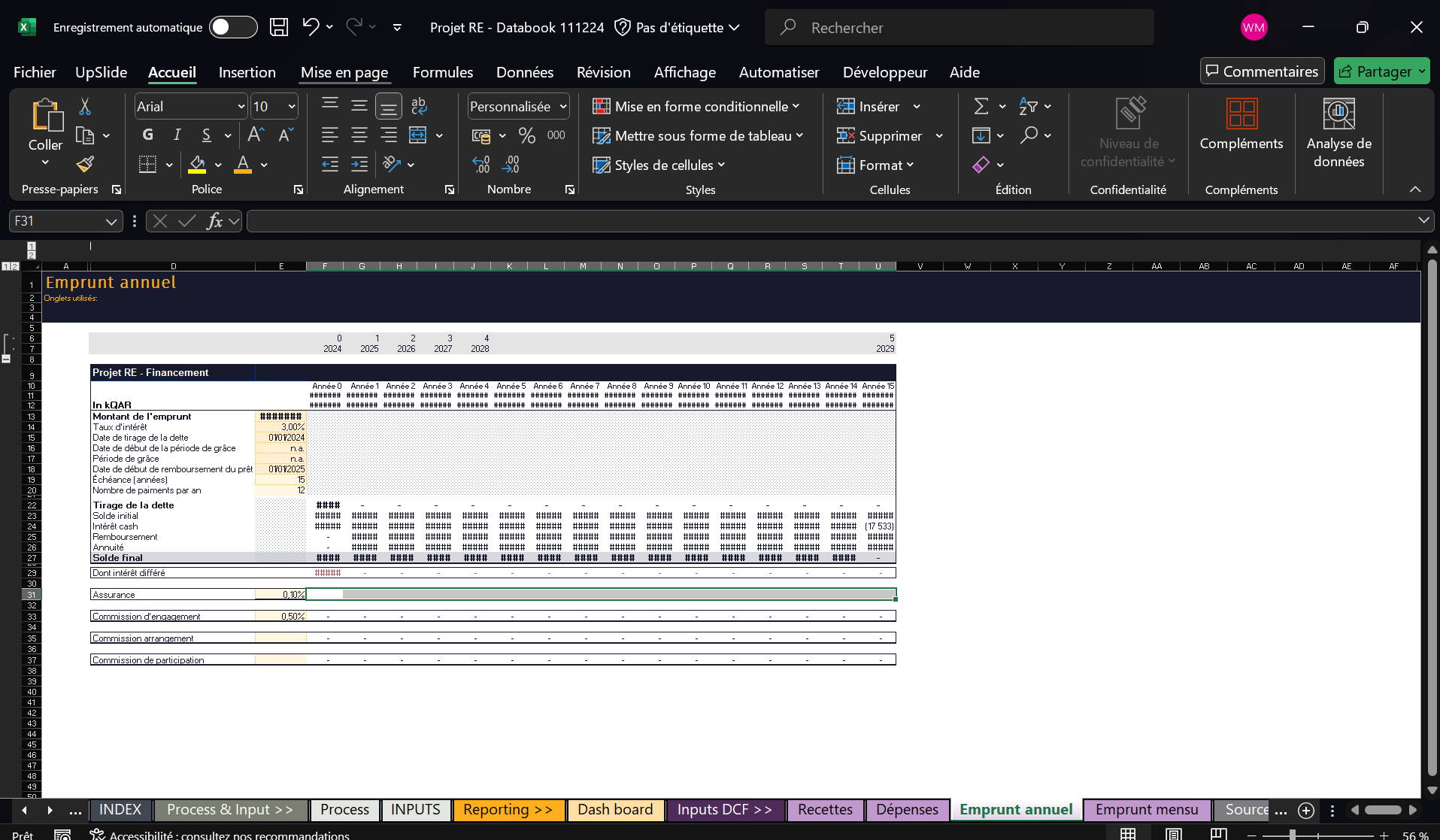
Task: Toggle italic formatting
Action: click(177, 135)
